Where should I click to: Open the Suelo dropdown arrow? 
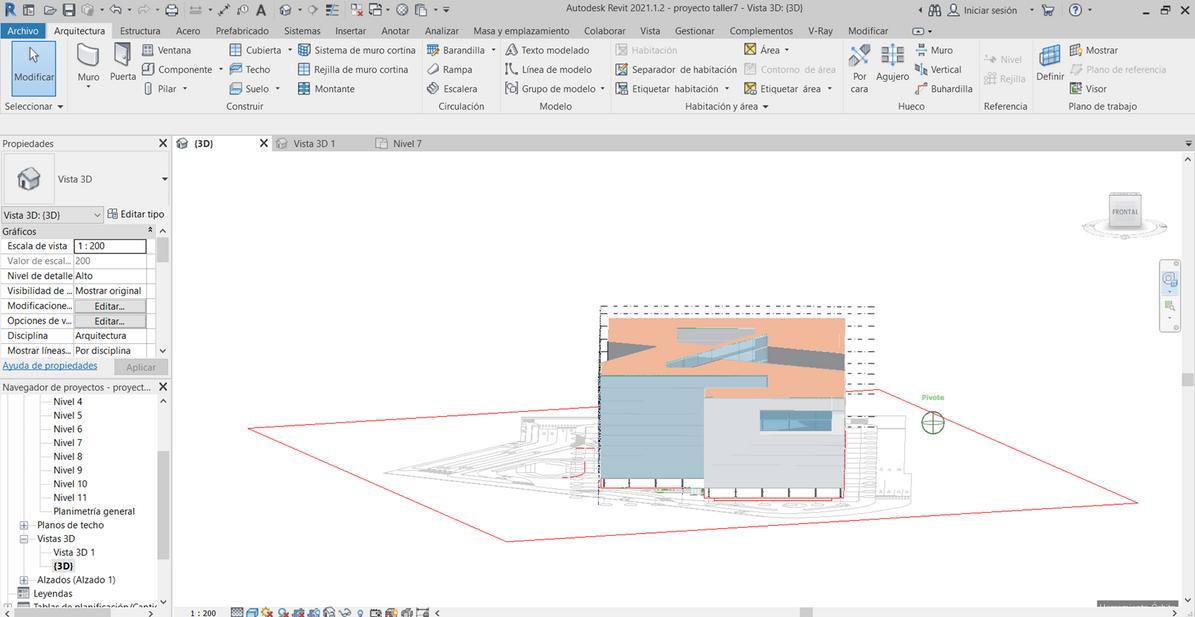[x=277, y=89]
